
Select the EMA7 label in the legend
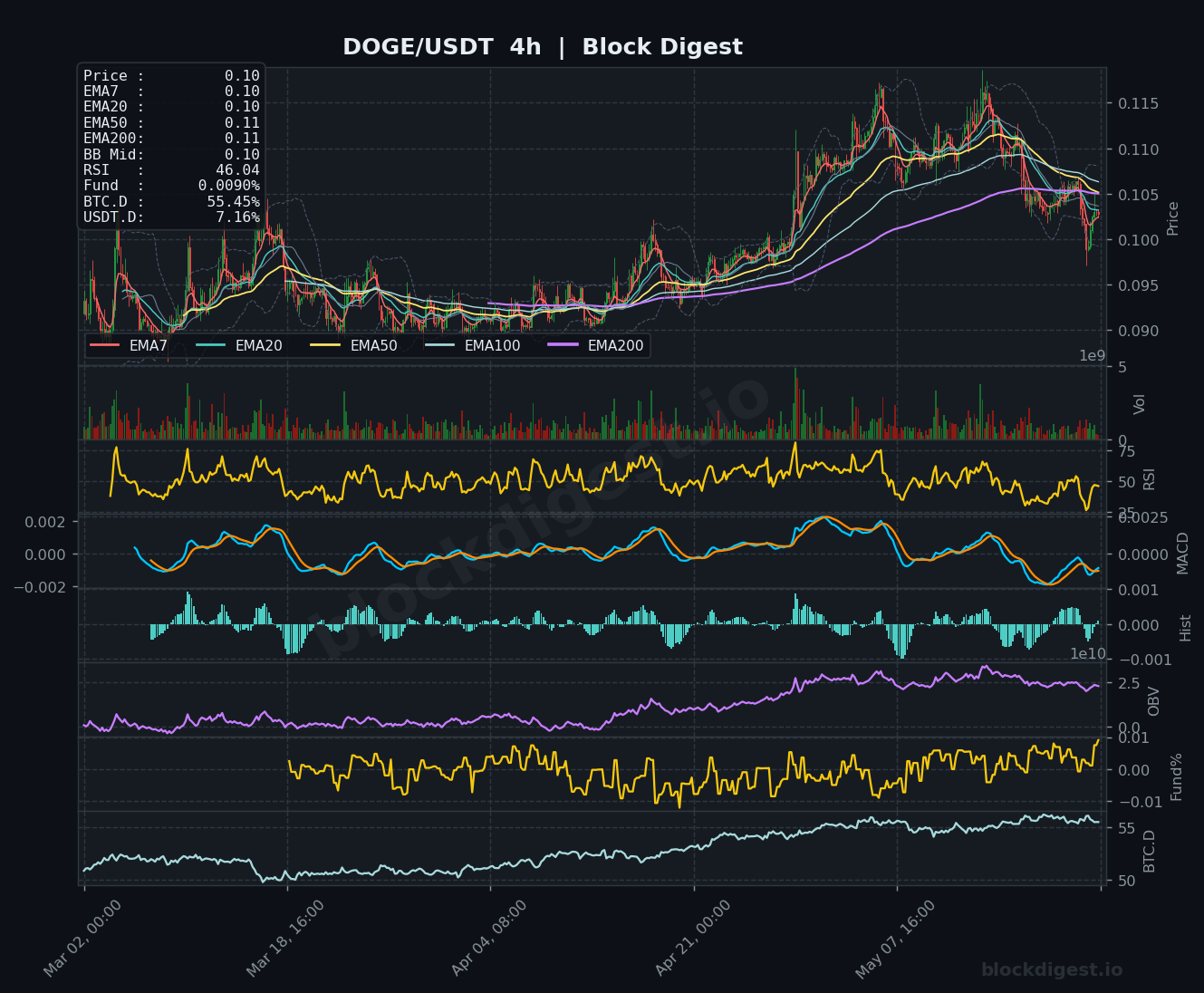tap(149, 345)
